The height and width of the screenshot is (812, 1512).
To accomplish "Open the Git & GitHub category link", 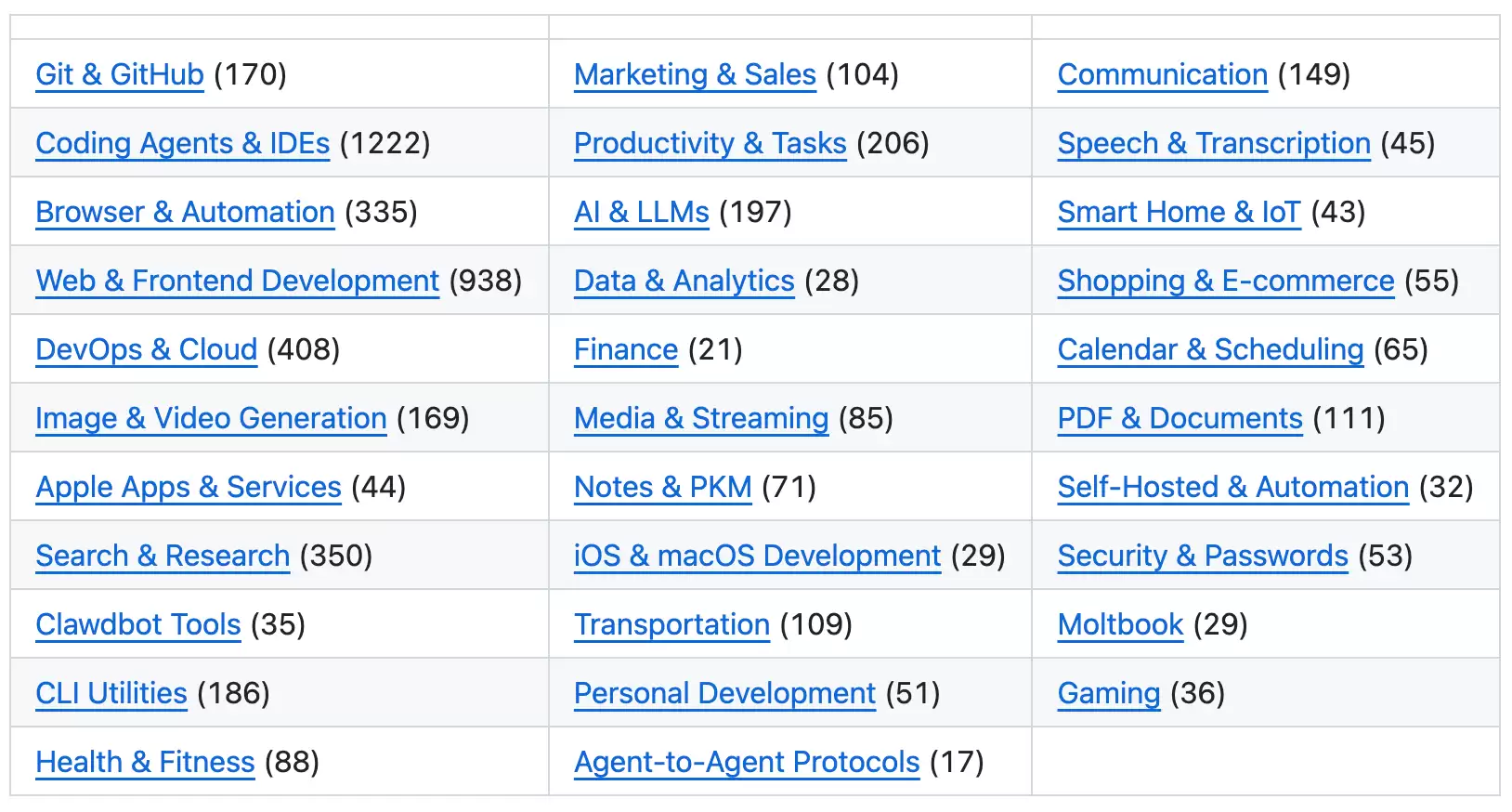I will click(119, 74).
